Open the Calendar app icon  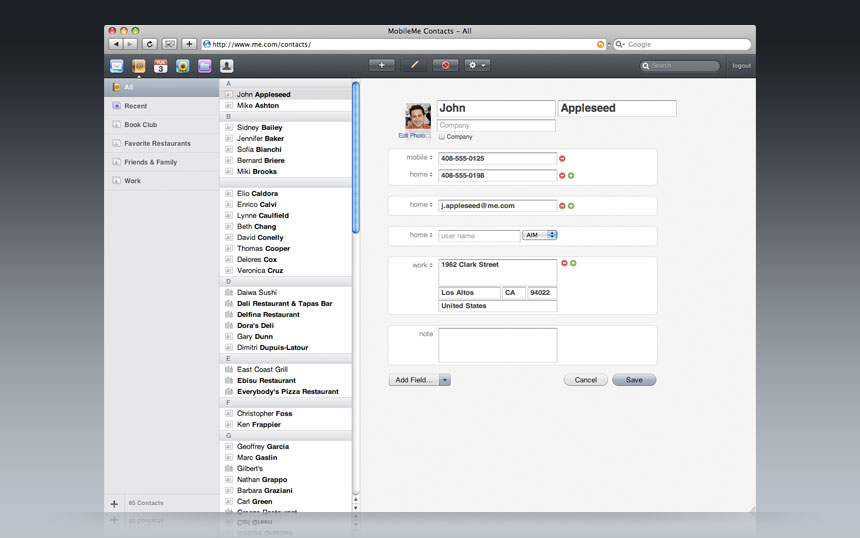(161, 66)
